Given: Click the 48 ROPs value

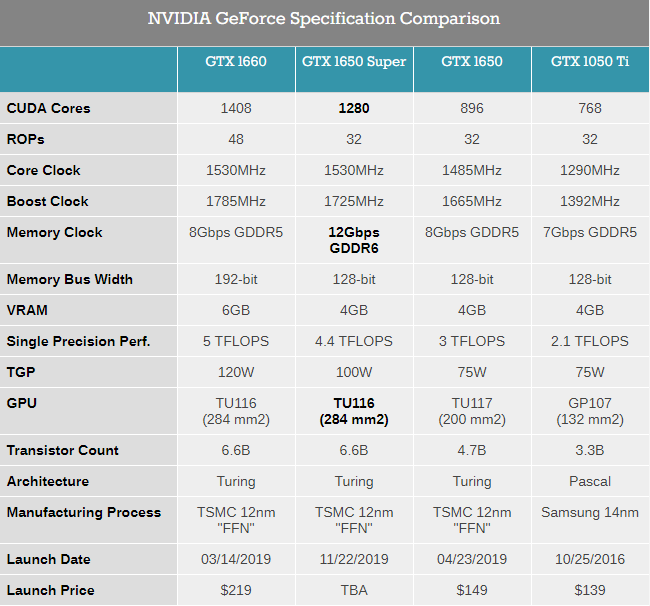Looking at the screenshot, I should [236, 139].
